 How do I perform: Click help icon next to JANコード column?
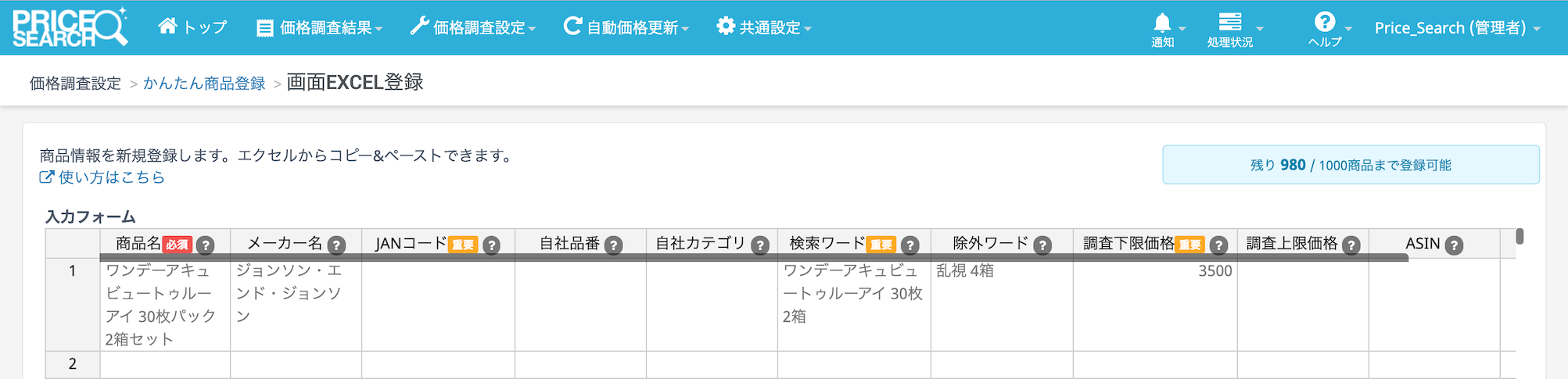(x=491, y=245)
